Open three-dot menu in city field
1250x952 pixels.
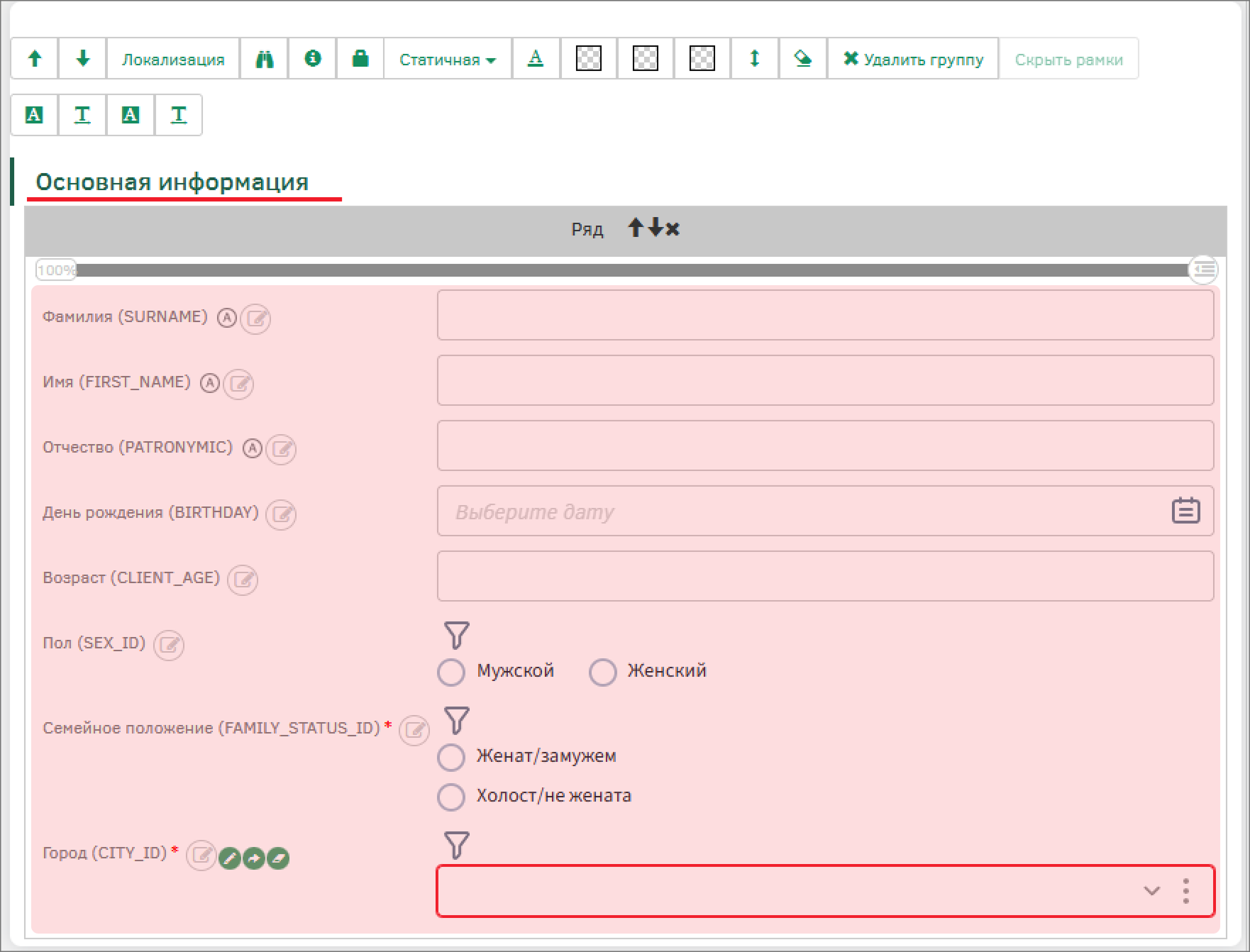(x=1185, y=891)
